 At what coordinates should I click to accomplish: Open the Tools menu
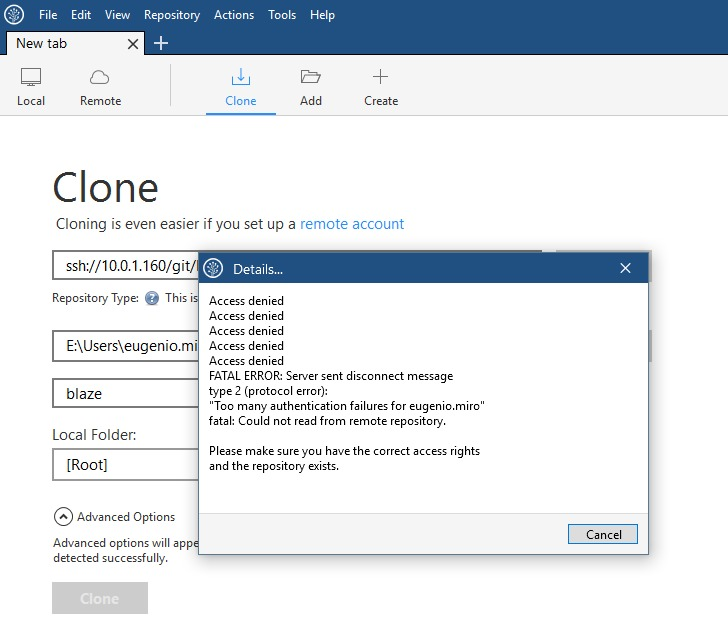pos(282,15)
